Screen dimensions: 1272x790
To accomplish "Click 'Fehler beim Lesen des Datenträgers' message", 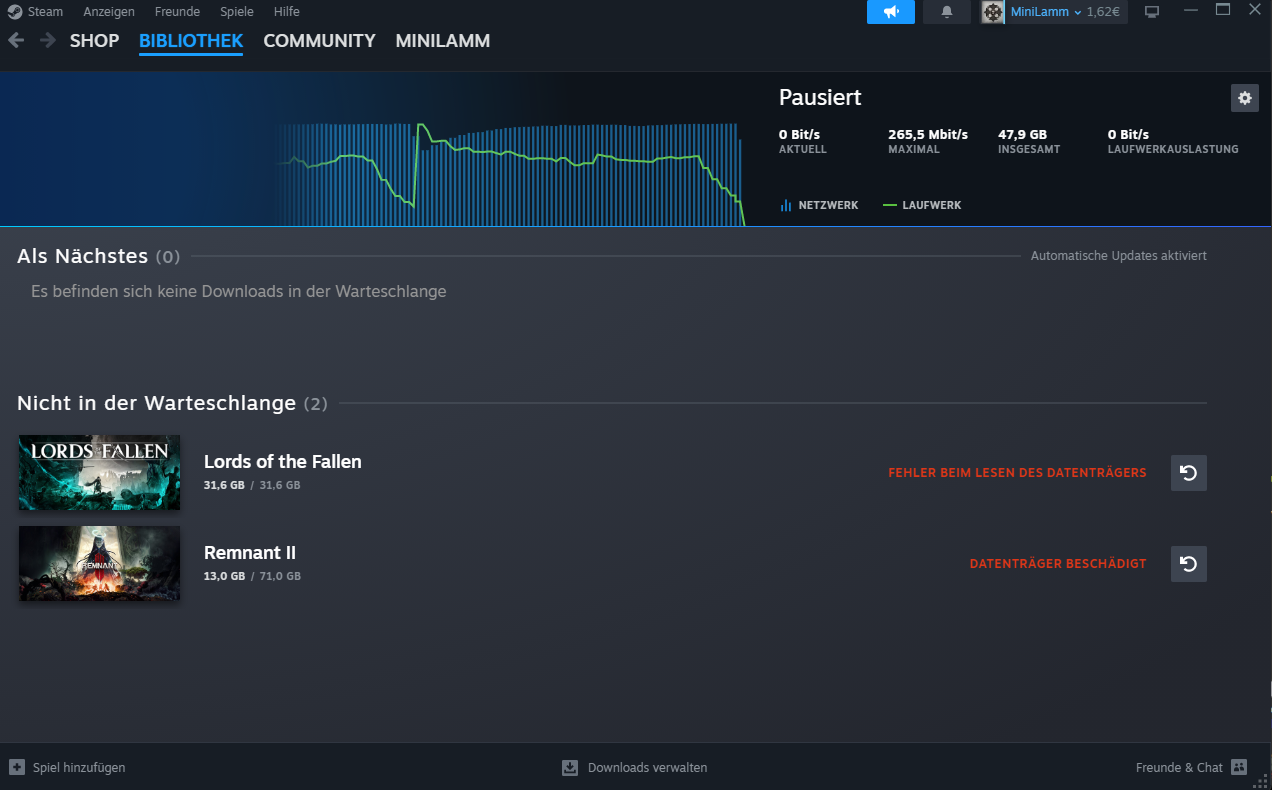I will tap(1017, 473).
